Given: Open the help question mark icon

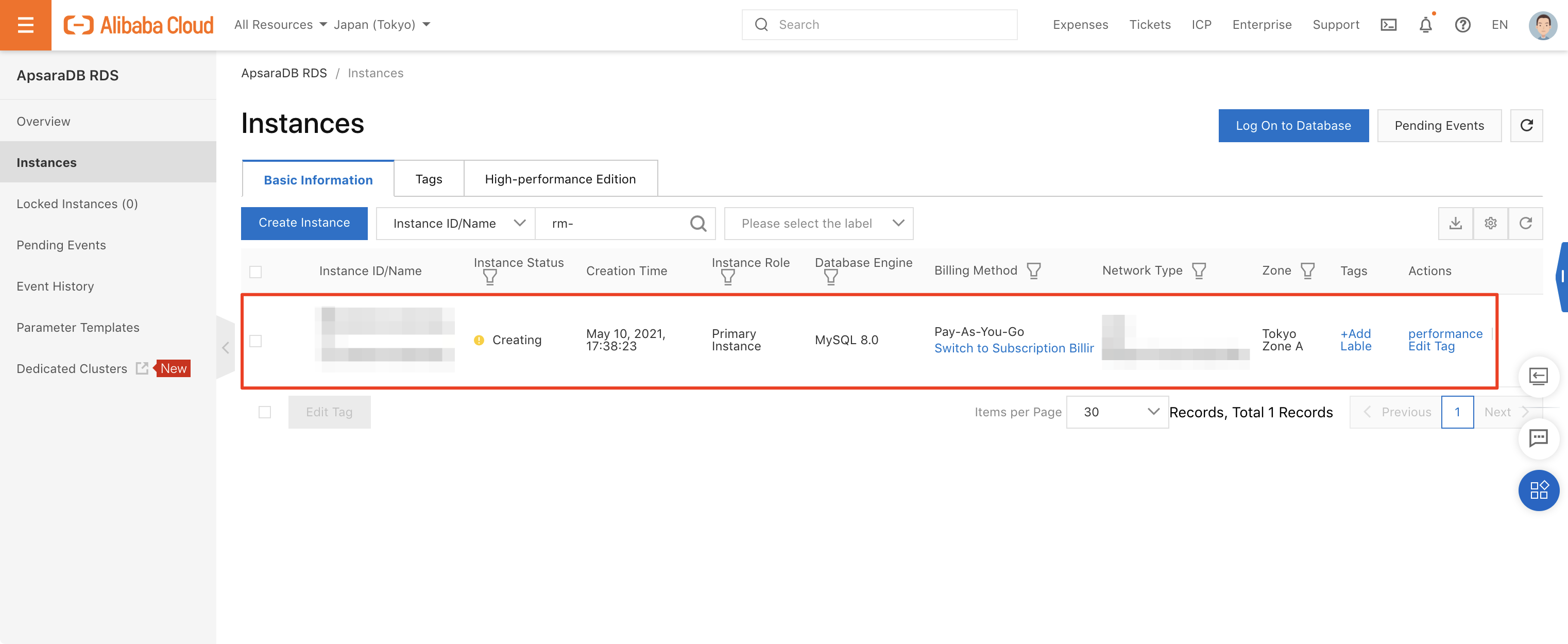Looking at the screenshot, I should pos(1462,25).
